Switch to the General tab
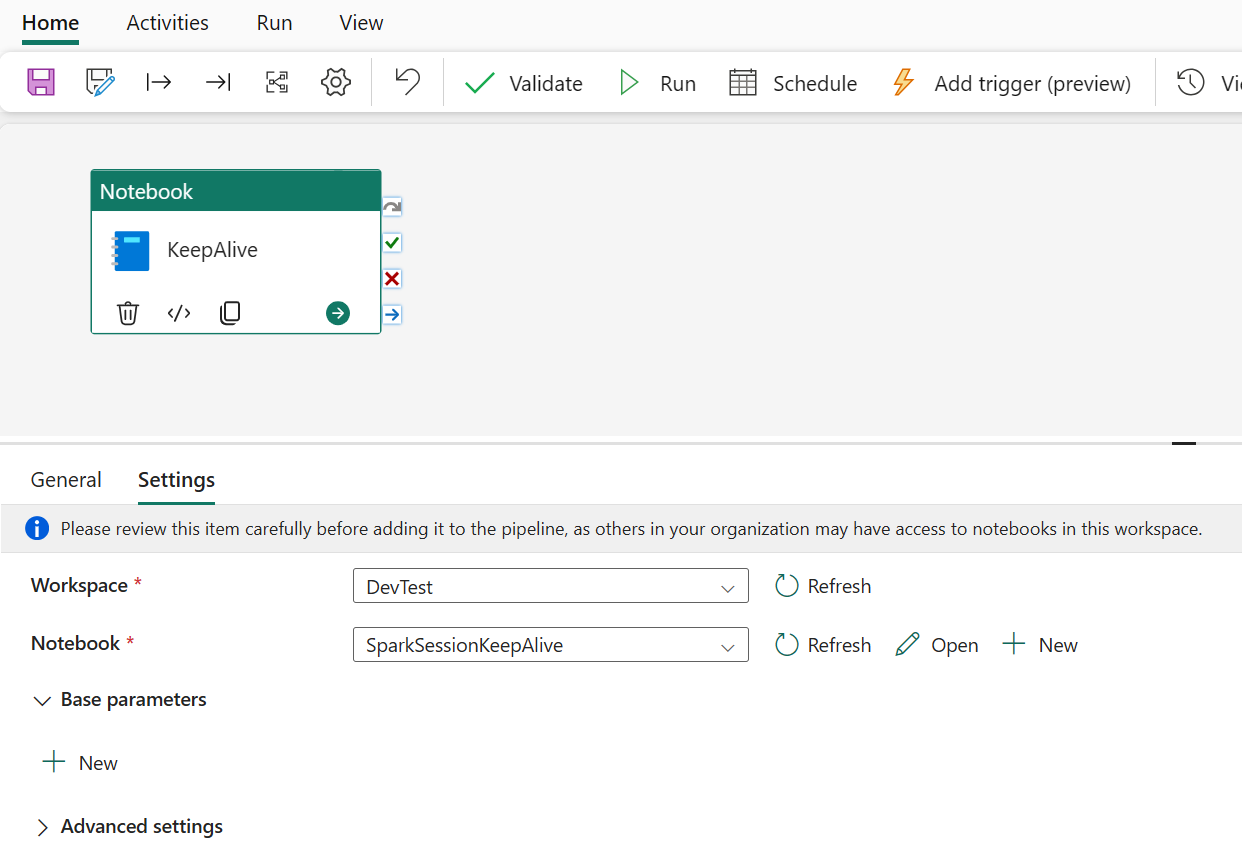 [x=66, y=480]
